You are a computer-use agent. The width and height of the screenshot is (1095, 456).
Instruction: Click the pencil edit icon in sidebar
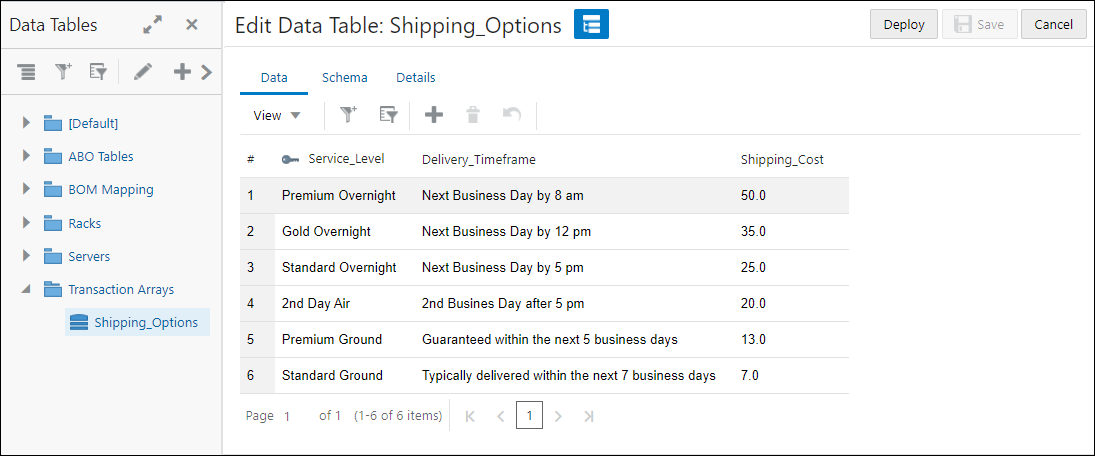pos(143,71)
